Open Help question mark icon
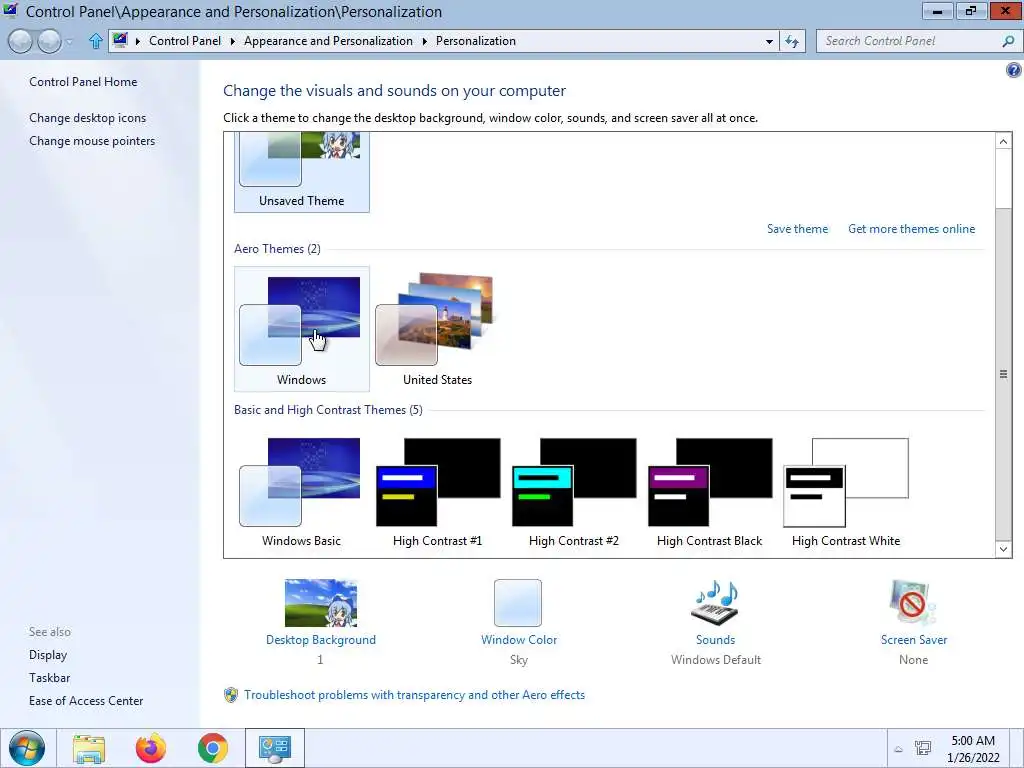The image size is (1024, 768). point(1014,70)
